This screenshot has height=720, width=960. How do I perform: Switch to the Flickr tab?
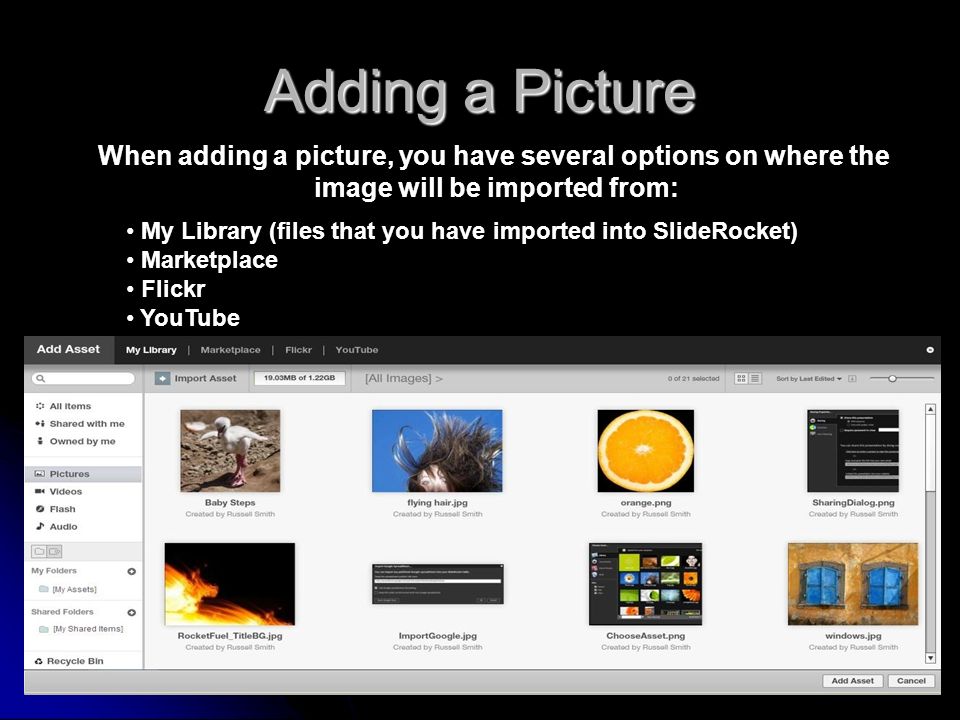point(298,350)
